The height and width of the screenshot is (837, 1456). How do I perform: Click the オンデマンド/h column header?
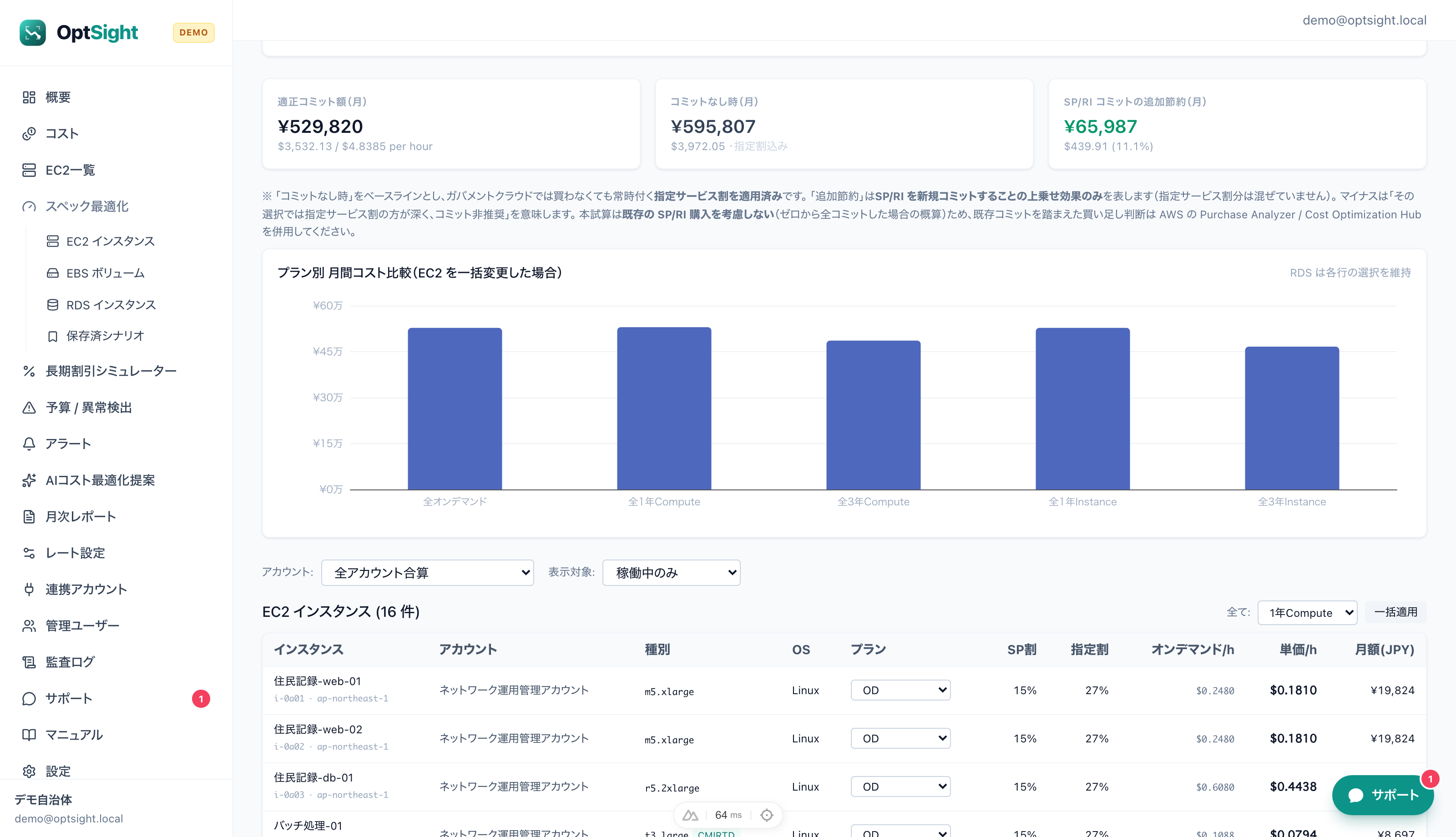(x=1193, y=650)
